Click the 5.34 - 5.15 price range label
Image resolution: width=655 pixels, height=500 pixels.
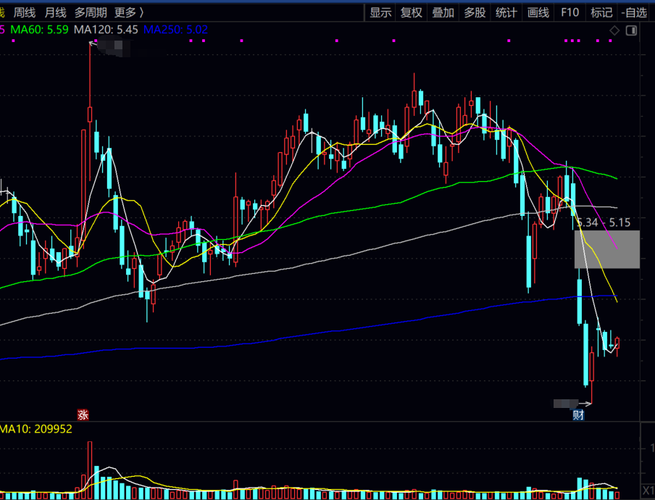tap(604, 223)
